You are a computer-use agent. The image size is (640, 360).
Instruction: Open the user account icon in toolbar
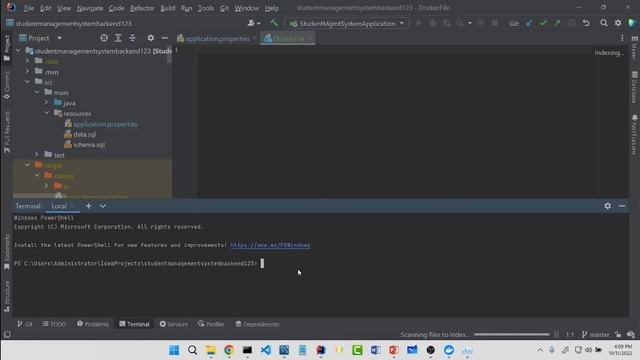pyautogui.click(x=253, y=23)
